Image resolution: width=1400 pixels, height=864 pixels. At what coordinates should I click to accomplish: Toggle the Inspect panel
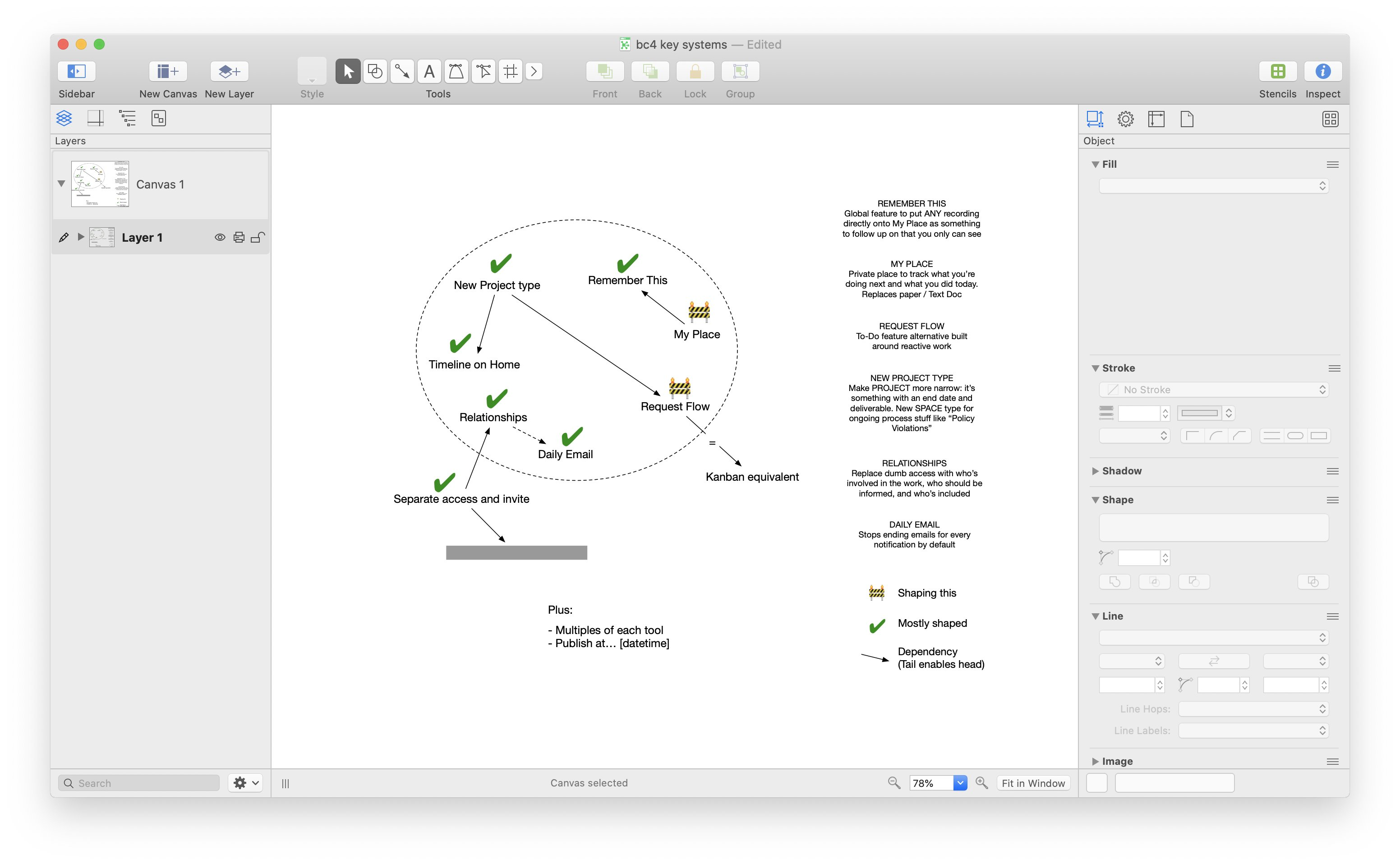[1323, 71]
